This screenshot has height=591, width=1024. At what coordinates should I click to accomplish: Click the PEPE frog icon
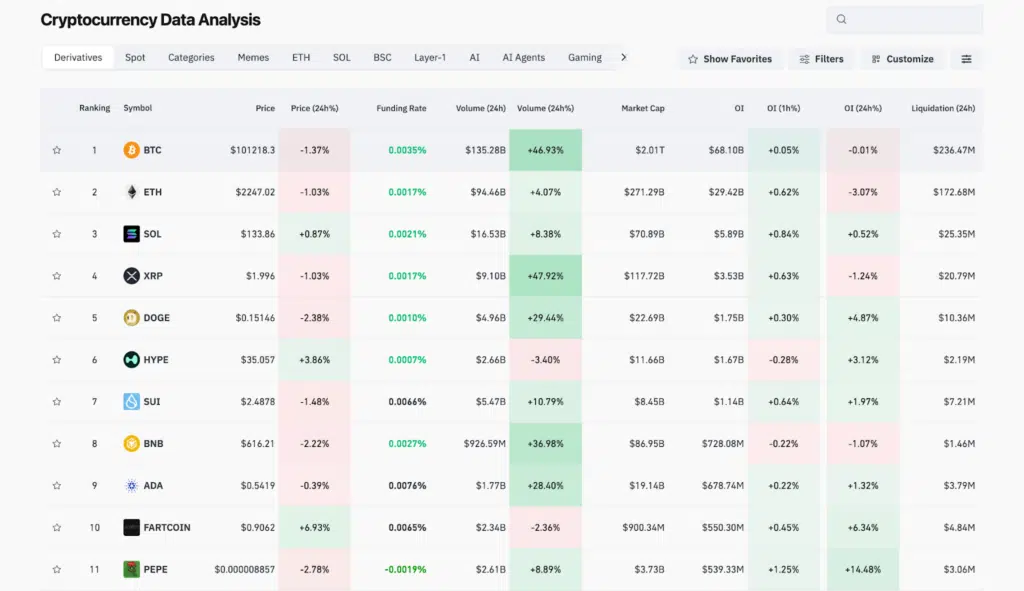(x=131, y=569)
